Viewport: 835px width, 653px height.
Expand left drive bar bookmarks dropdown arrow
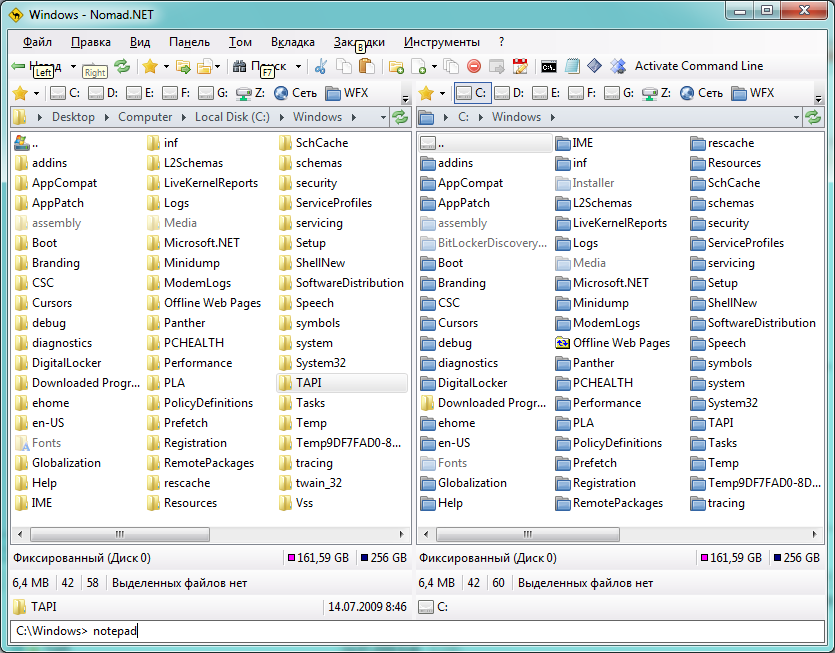(36, 94)
